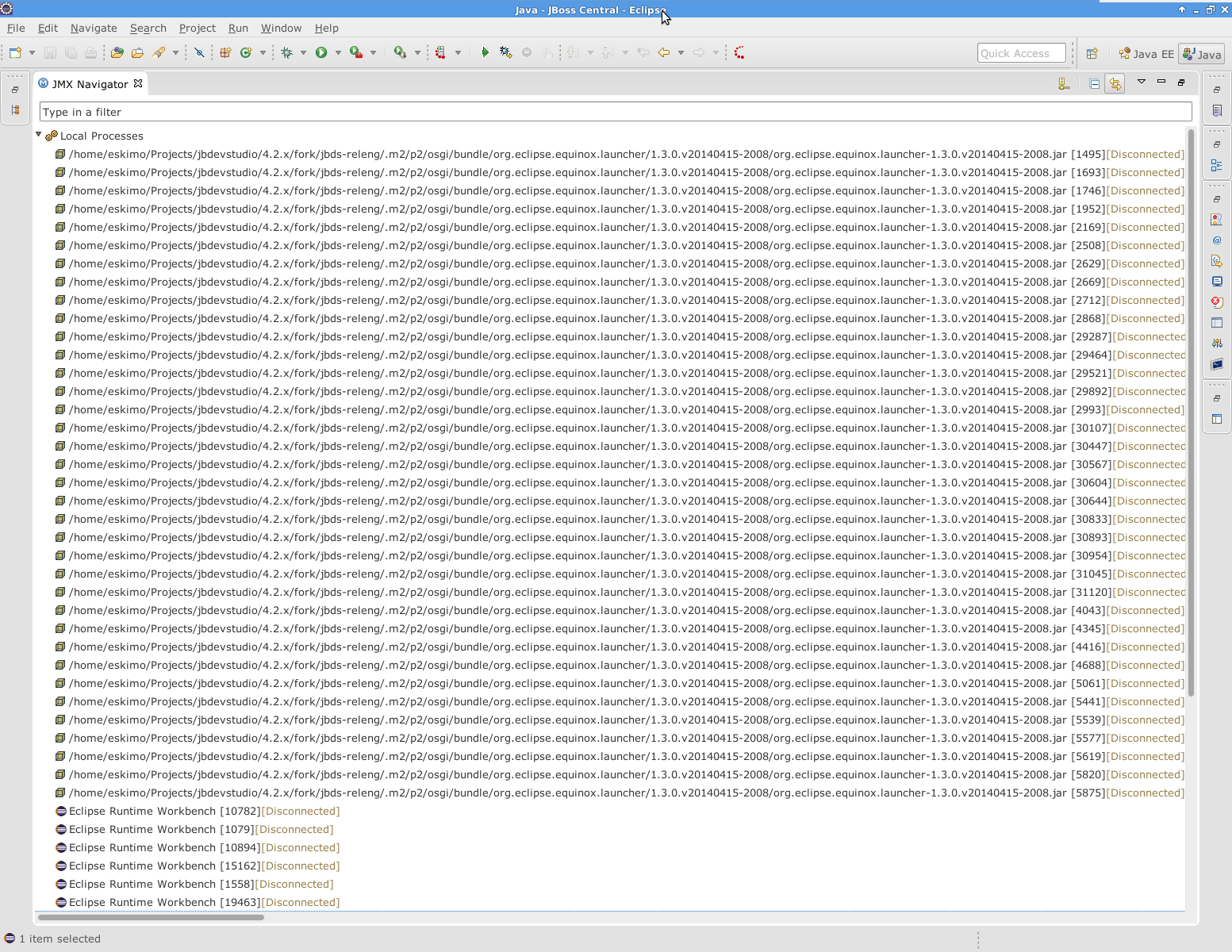Open the JMX Navigator View Menu triangle
The width and height of the screenshot is (1232, 952).
(x=1142, y=82)
